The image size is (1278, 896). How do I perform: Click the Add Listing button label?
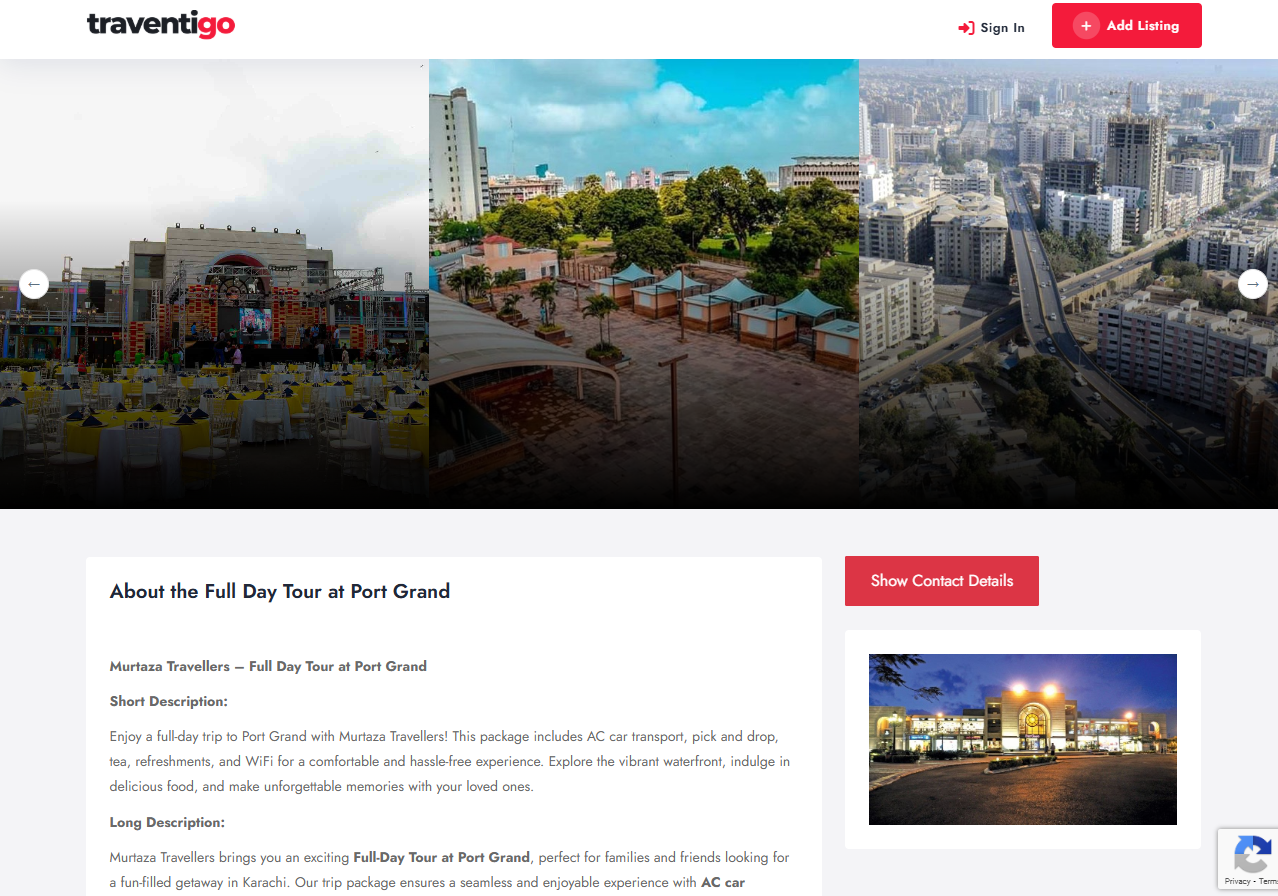1142,26
